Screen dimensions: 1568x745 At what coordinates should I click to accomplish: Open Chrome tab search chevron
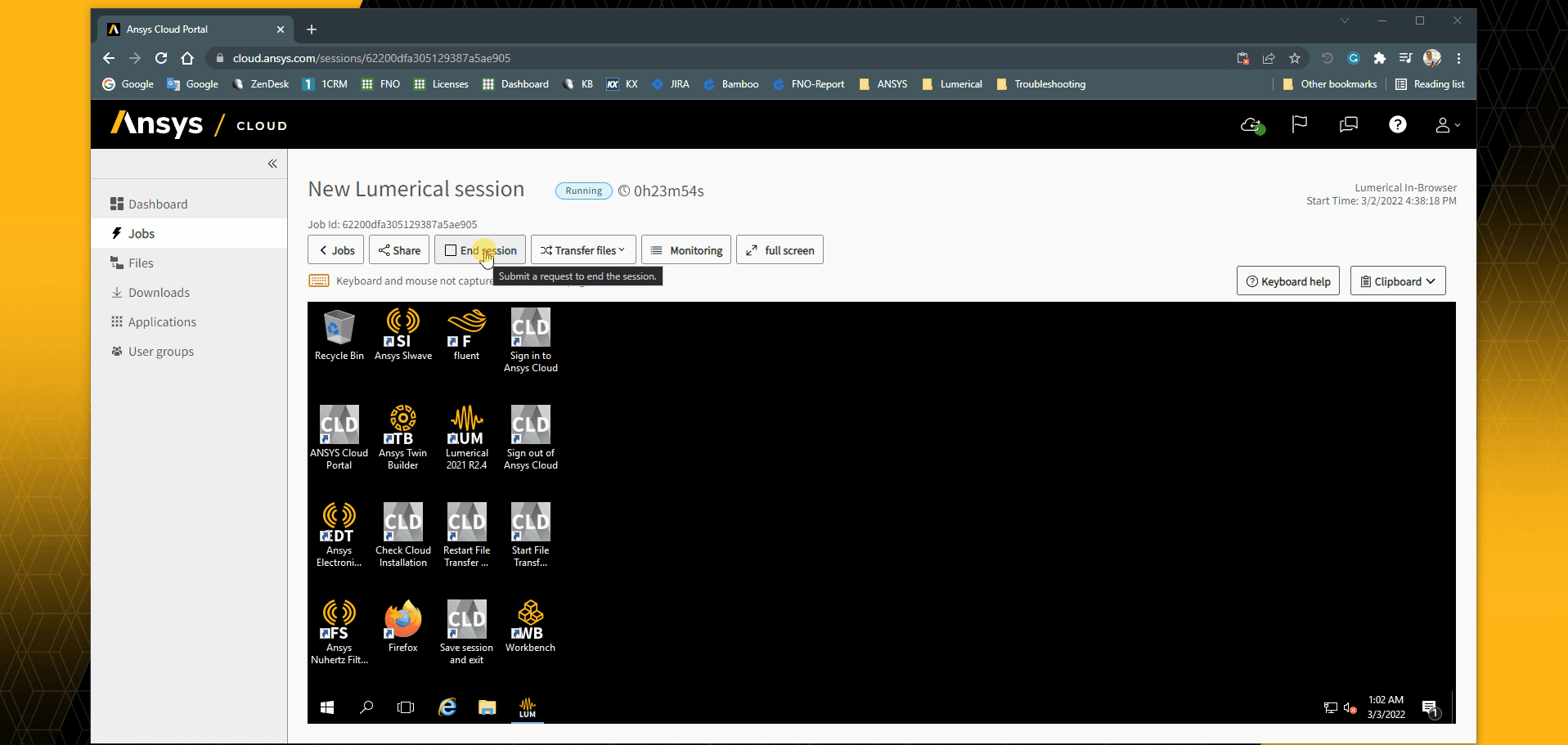coord(1344,20)
